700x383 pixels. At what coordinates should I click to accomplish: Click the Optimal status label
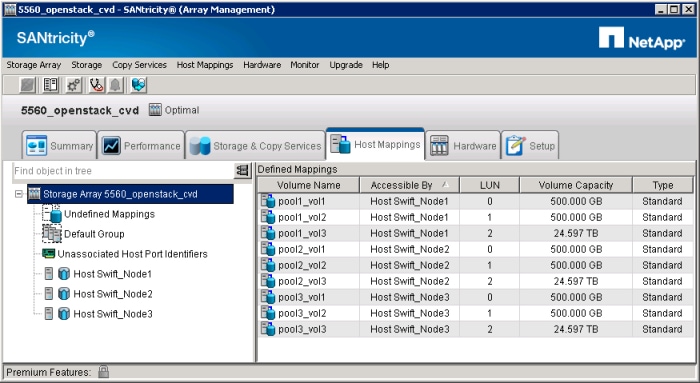pyautogui.click(x=182, y=110)
